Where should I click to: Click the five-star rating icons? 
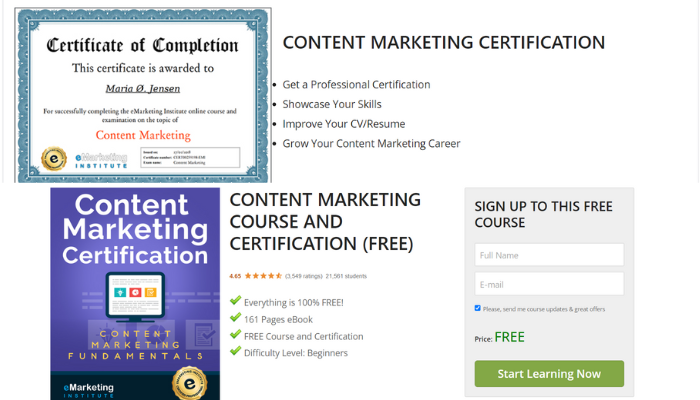(x=263, y=276)
